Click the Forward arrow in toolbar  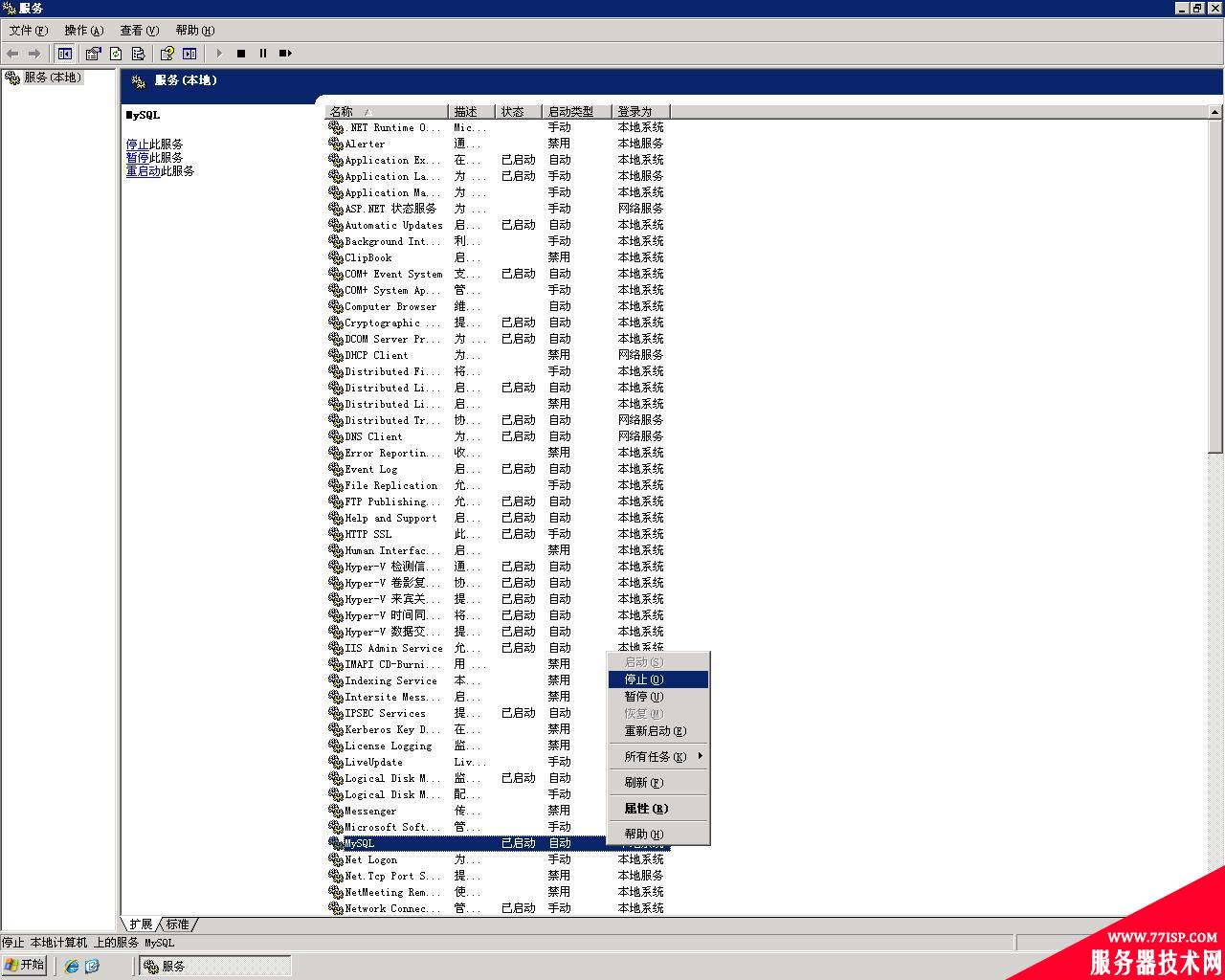click(34, 54)
